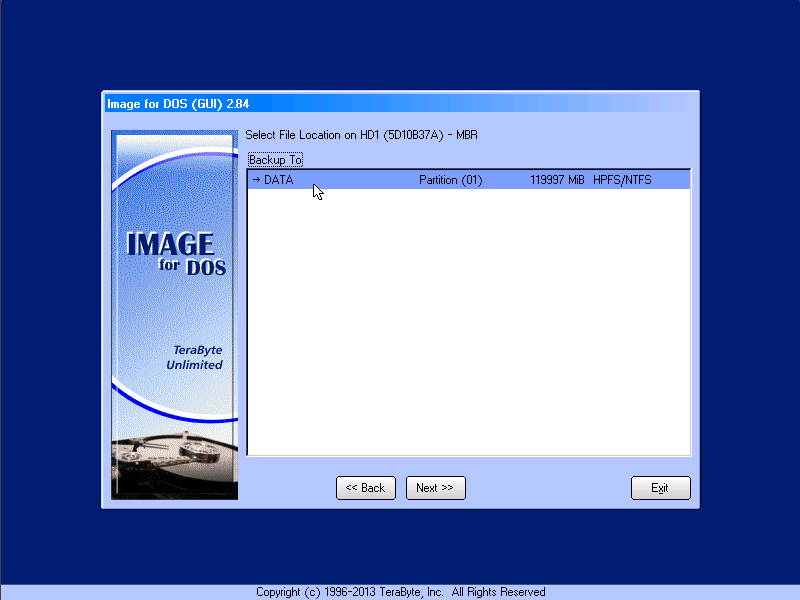Click the arrow icon beside DATA
Image resolution: width=800 pixels, height=600 pixels.
(x=256, y=180)
